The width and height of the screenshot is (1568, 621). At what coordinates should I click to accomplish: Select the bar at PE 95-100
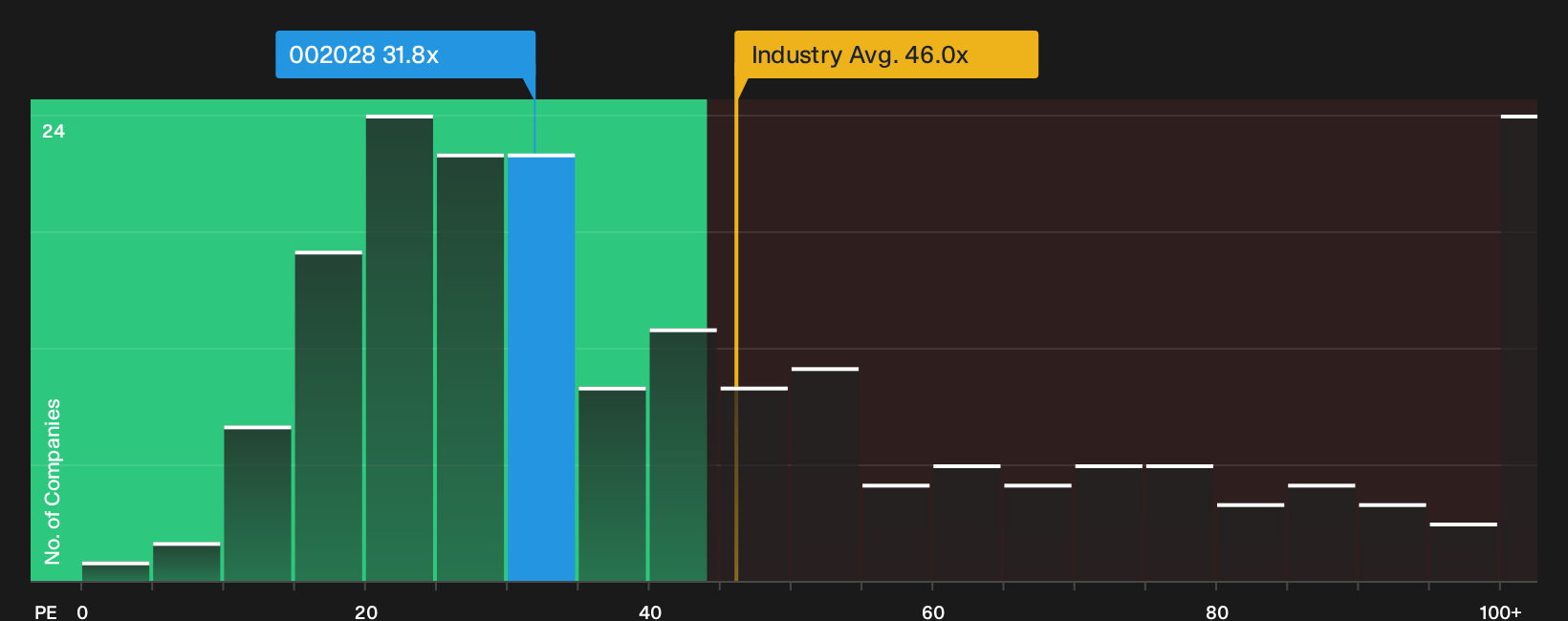point(1464,552)
